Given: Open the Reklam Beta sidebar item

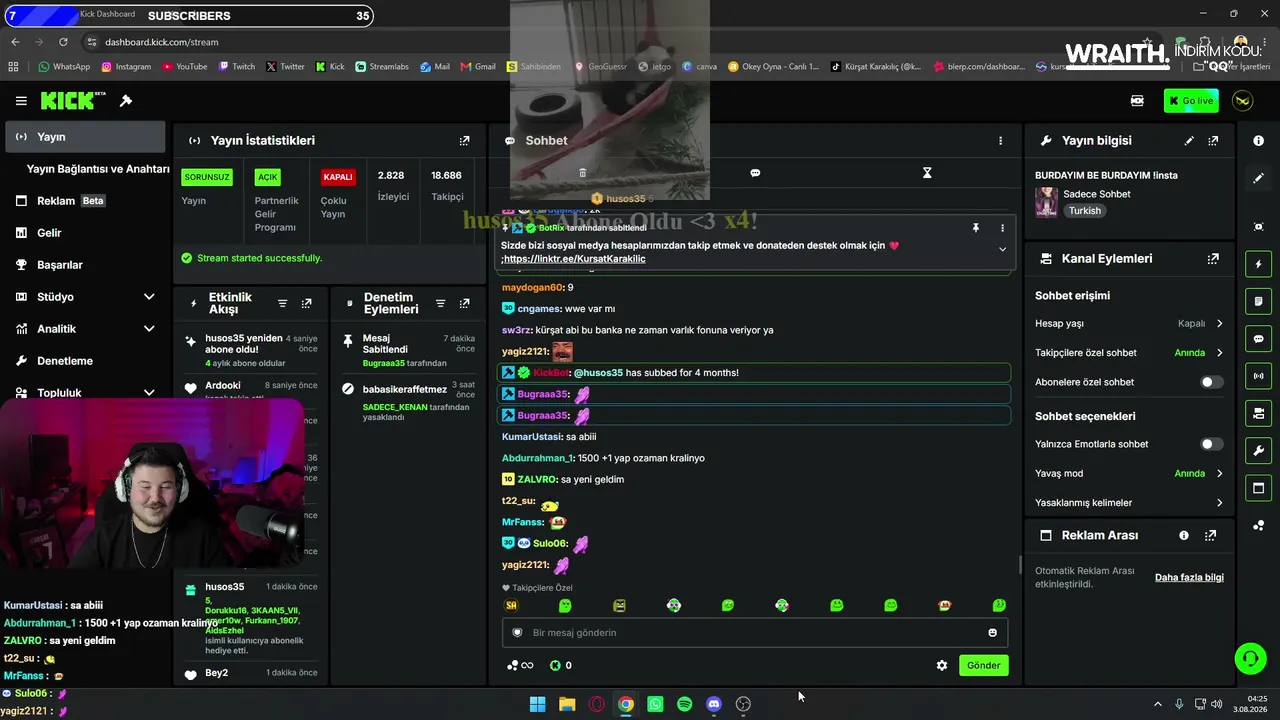Looking at the screenshot, I should click(85, 201).
